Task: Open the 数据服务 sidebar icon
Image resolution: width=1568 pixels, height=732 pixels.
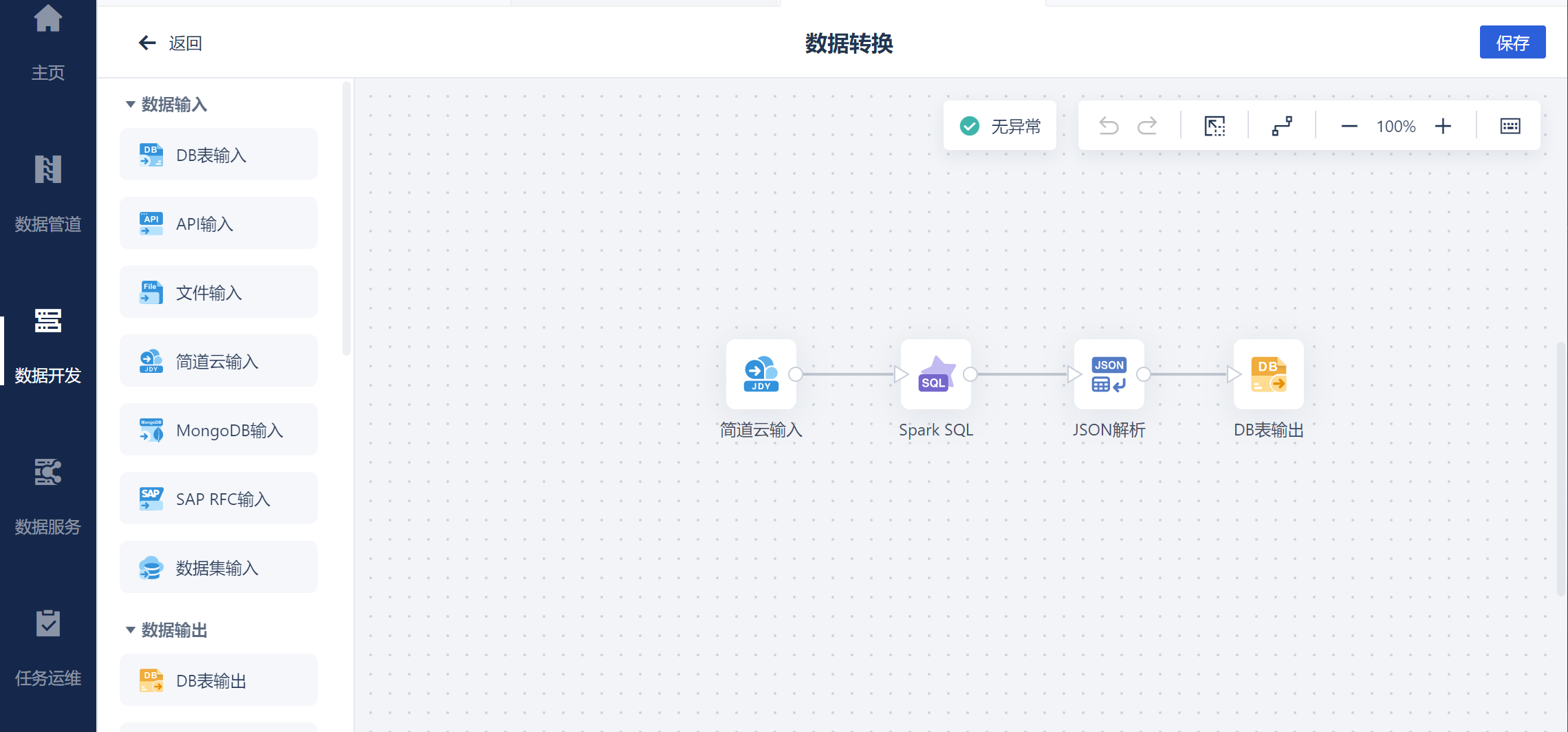Action: point(48,472)
